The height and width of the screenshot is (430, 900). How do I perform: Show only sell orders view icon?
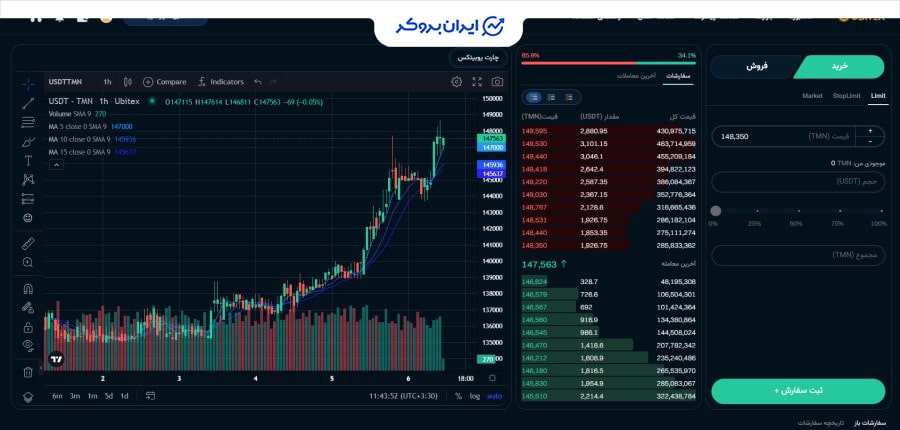[568, 97]
